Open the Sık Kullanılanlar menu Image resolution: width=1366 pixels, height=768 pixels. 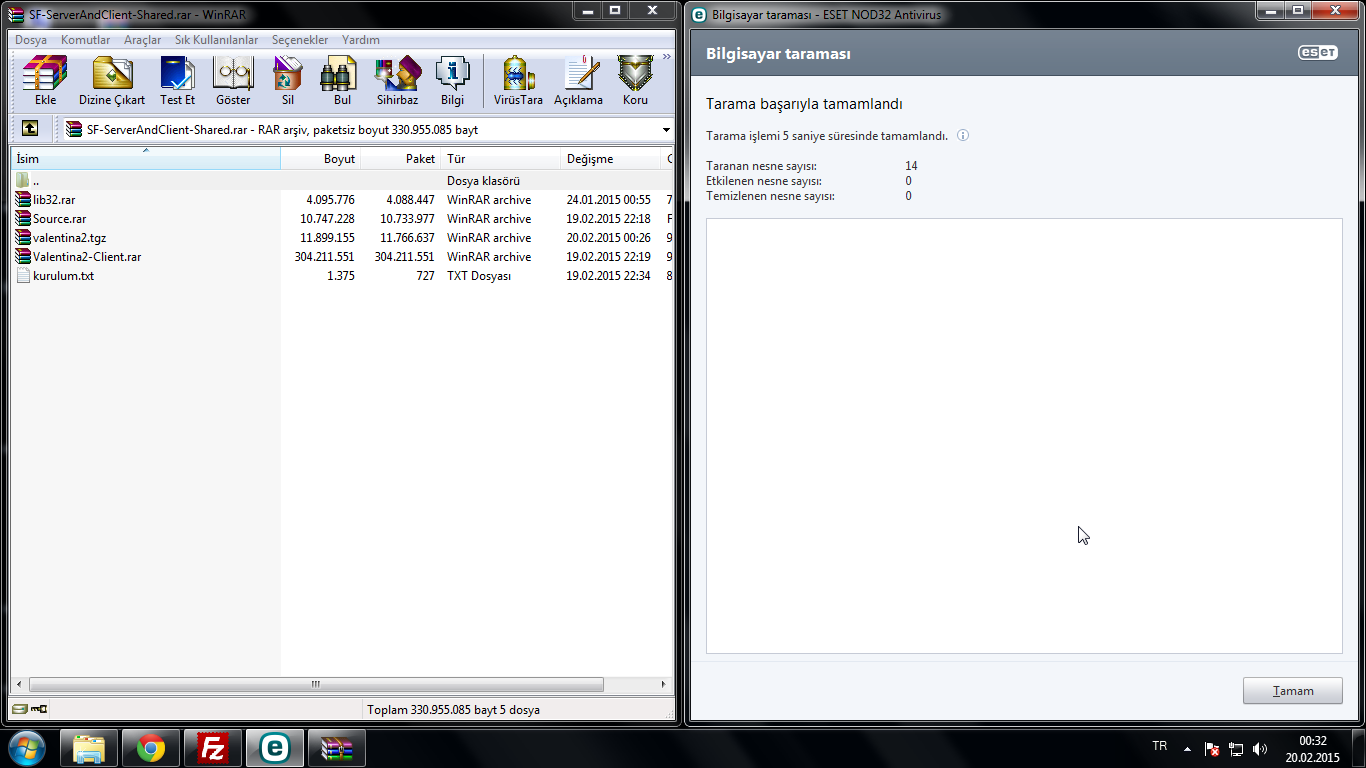pyautogui.click(x=216, y=40)
